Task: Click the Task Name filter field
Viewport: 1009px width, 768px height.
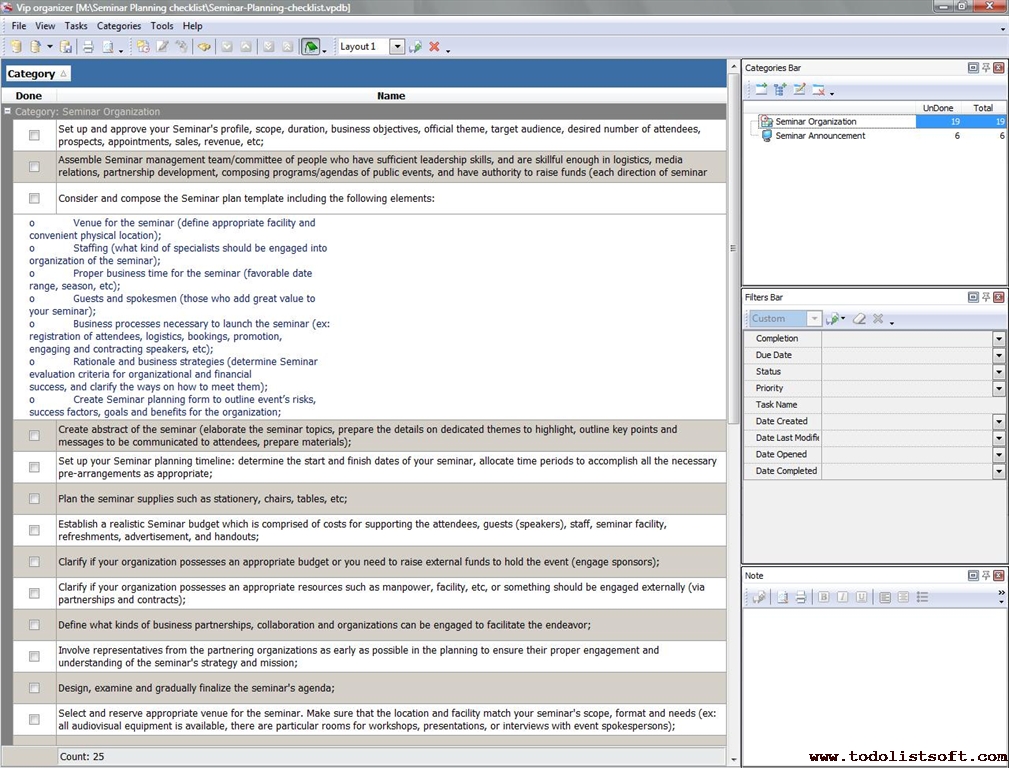Action: pos(912,405)
